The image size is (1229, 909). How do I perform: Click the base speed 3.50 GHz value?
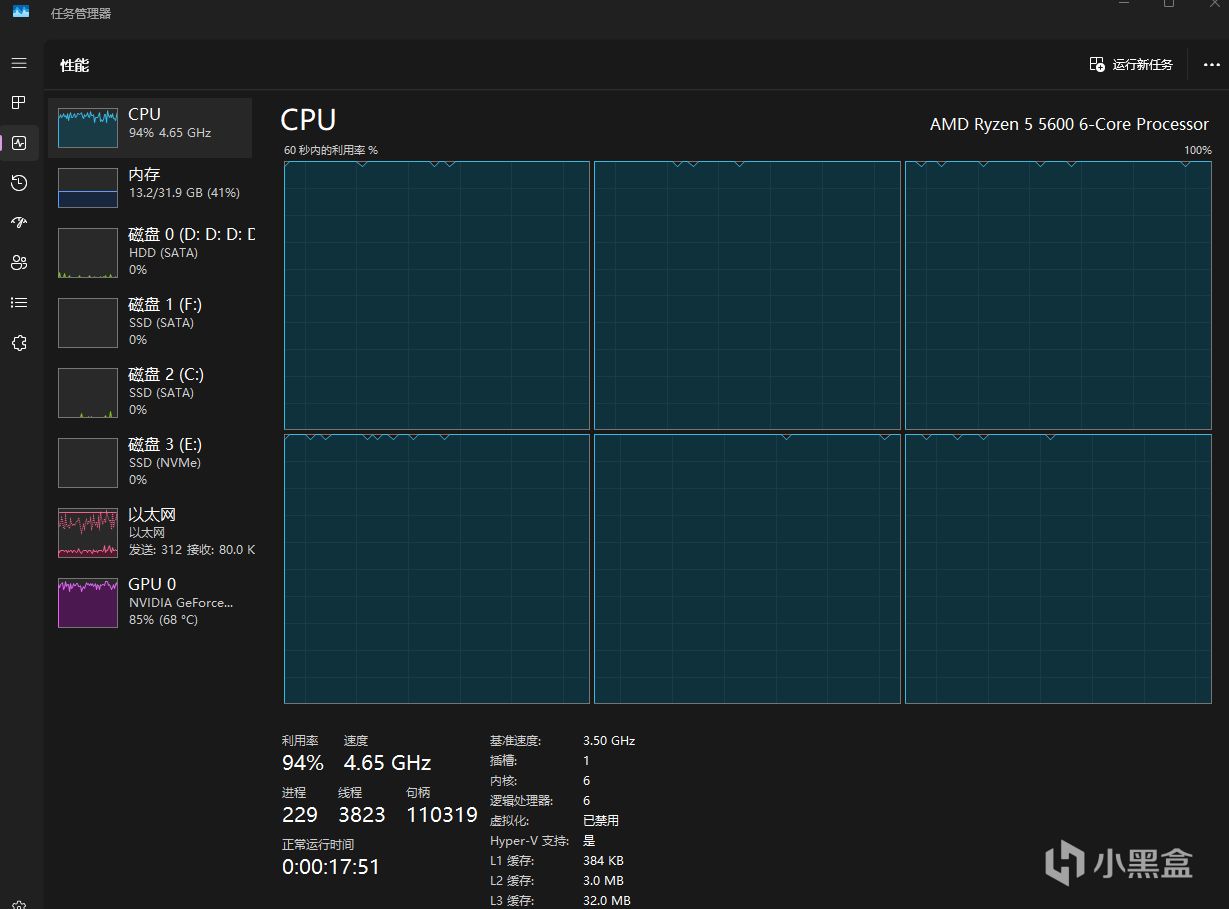coord(609,741)
